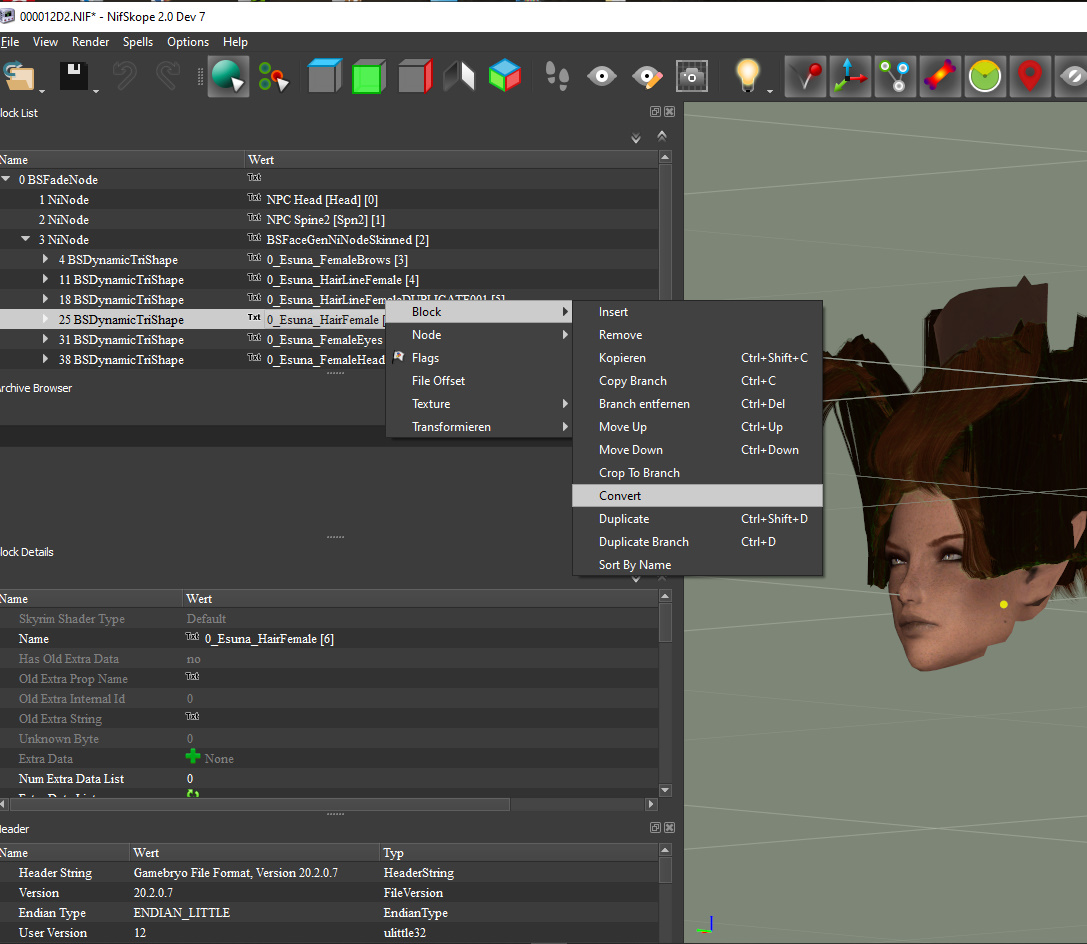The width and height of the screenshot is (1087, 944).
Task: Open the dropdown arrow beside the light bulb
Action: click(x=770, y=91)
